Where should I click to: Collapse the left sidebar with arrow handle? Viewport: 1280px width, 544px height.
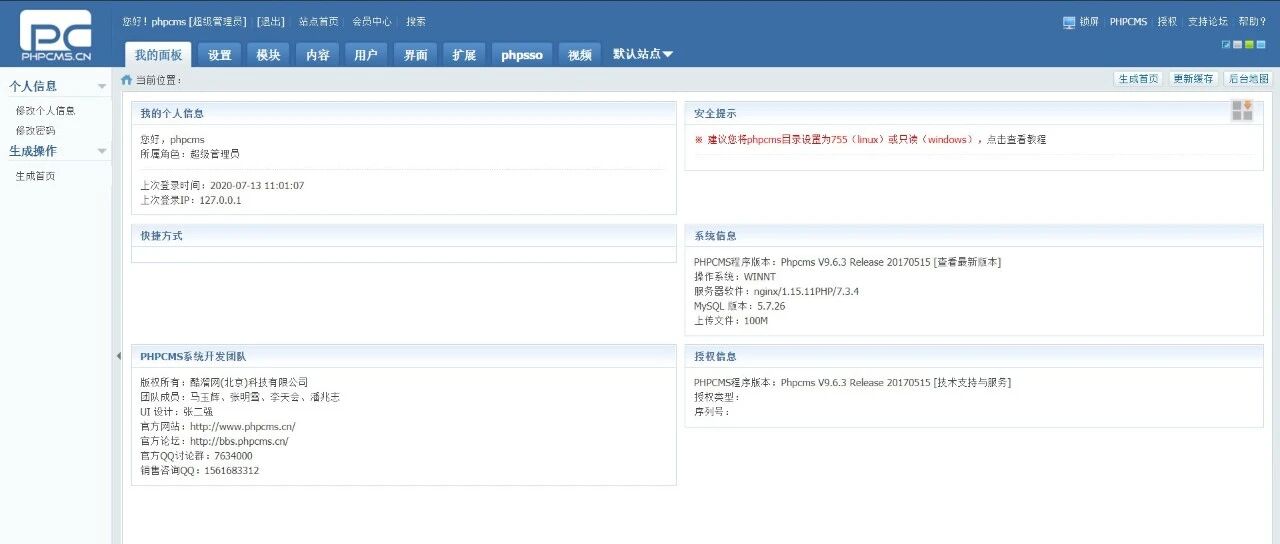coord(118,356)
